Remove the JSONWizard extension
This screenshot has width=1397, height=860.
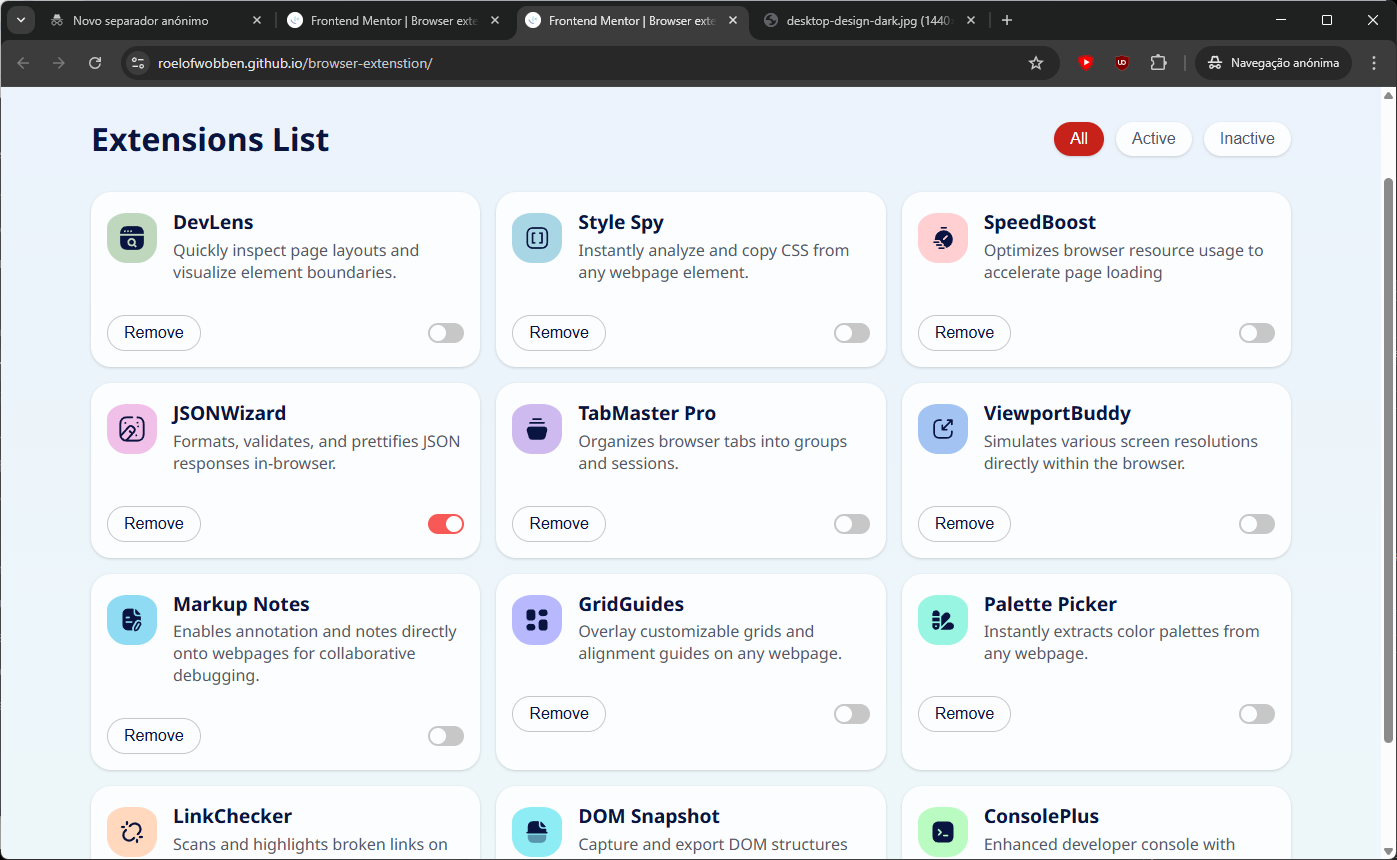pyautogui.click(x=154, y=524)
